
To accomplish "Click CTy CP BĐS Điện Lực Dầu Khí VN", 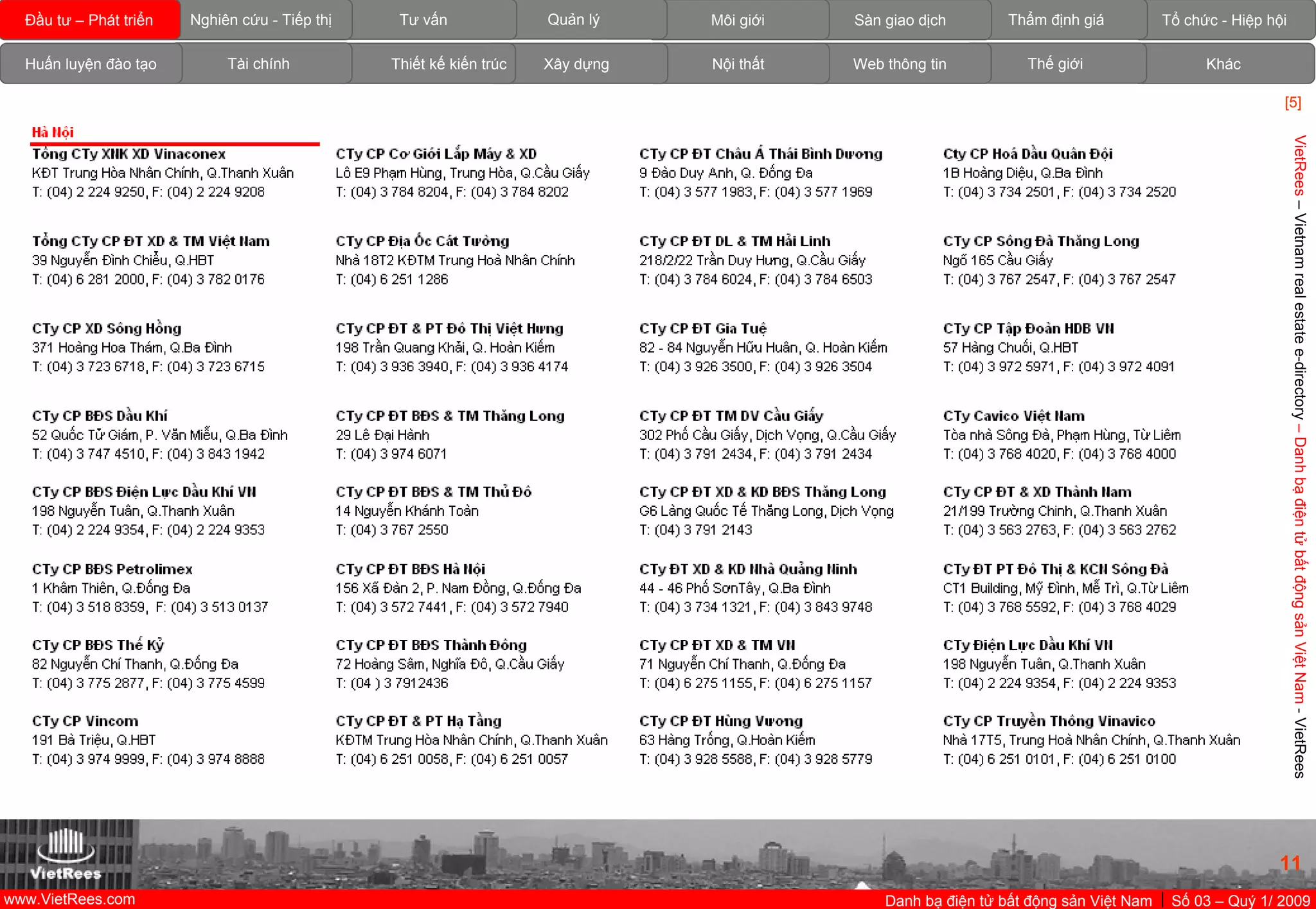I will [144, 492].
